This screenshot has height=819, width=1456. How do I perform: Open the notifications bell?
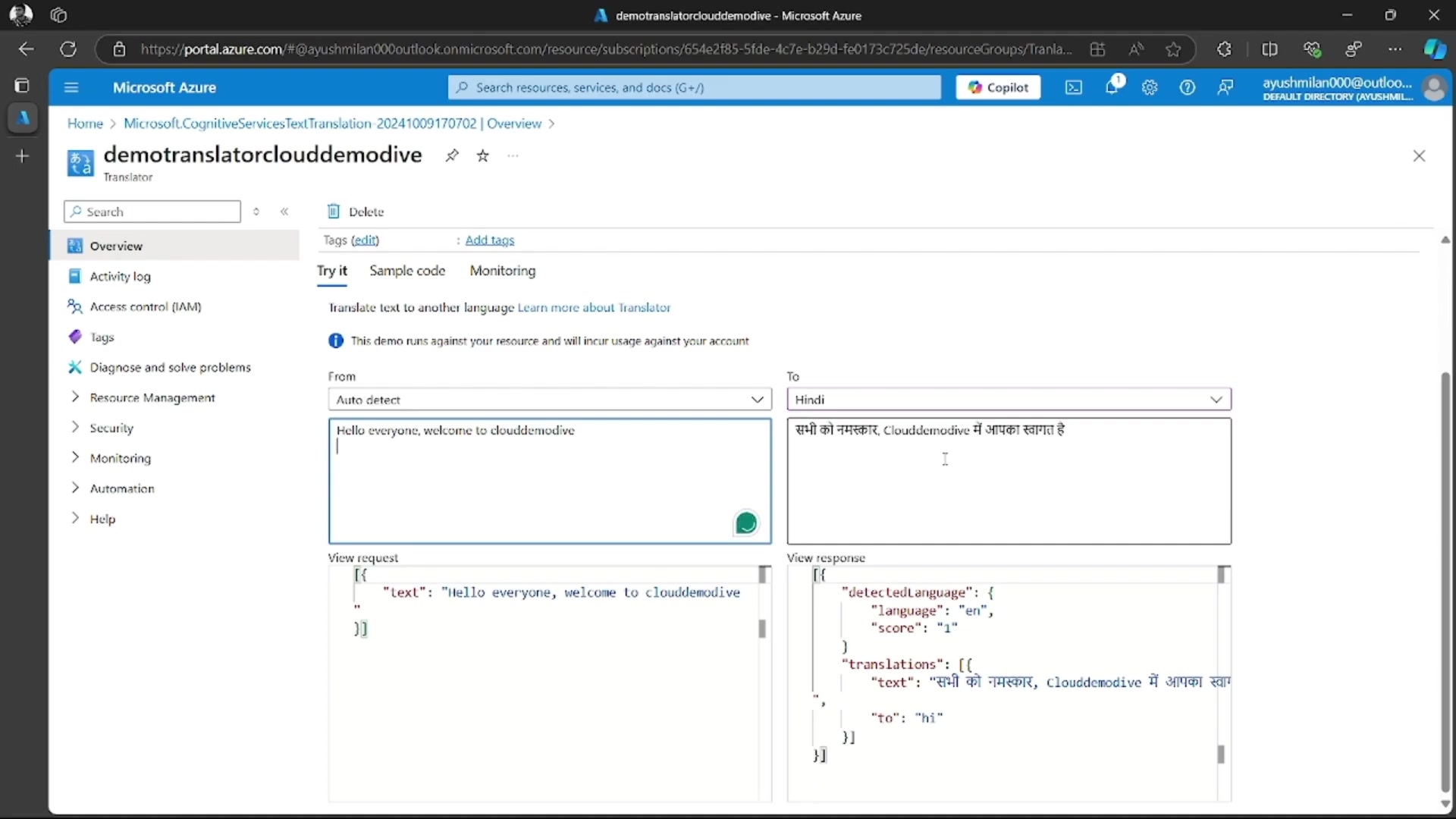[1112, 86]
